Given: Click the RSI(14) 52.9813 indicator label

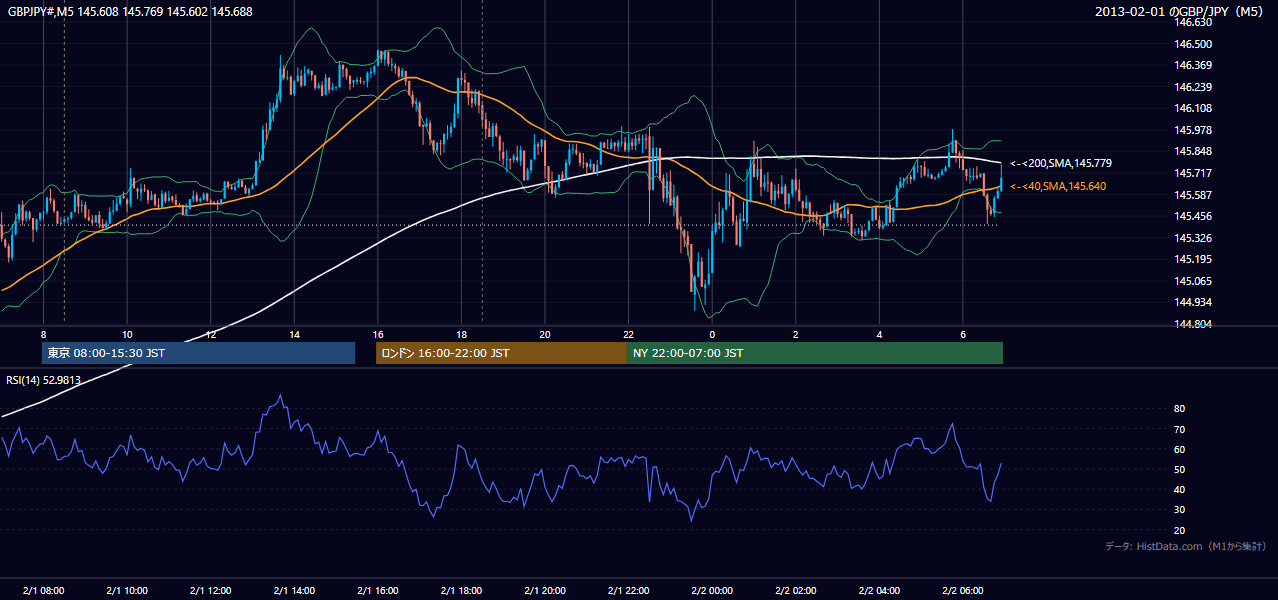Looking at the screenshot, I should (x=44, y=380).
